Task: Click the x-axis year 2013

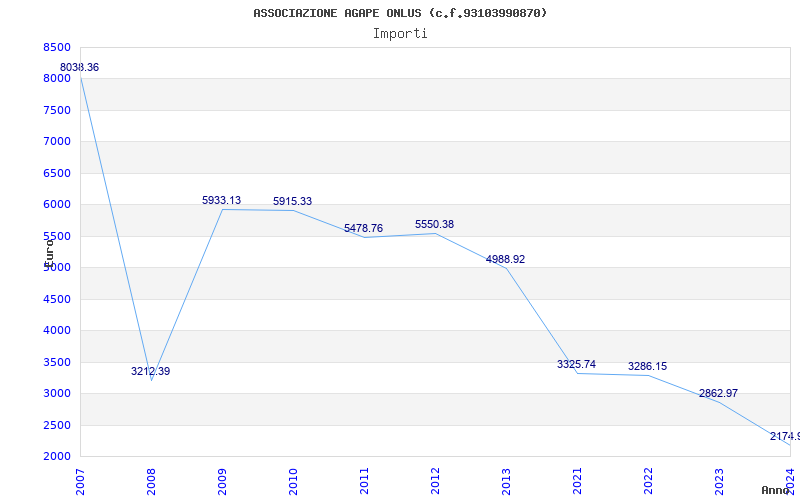Action: [506, 482]
